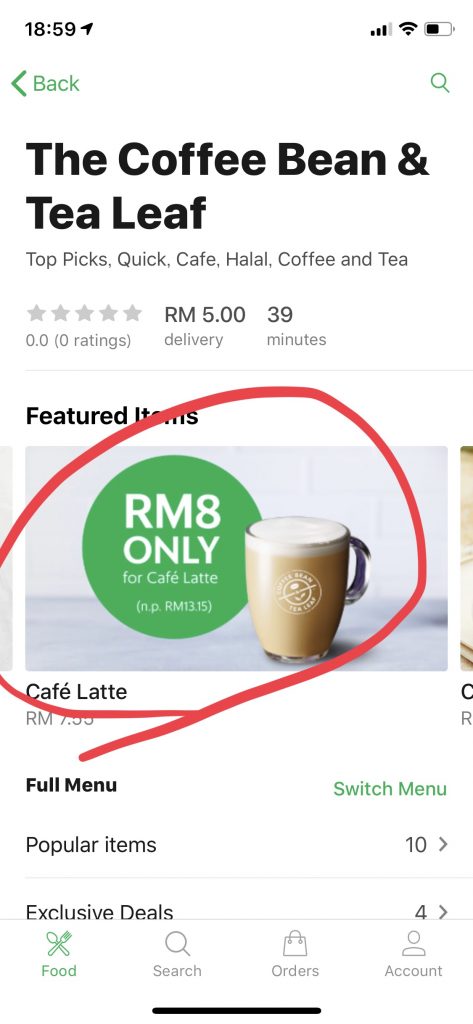
Task: Open next featured item card at right edge
Action: coord(466,558)
